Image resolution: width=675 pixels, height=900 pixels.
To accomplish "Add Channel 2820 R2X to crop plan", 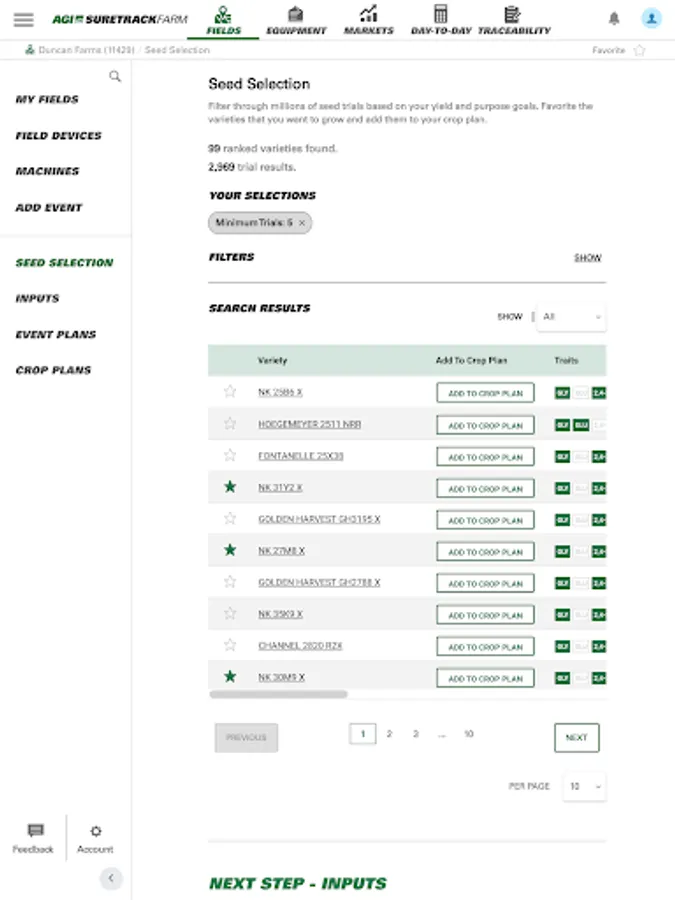I will pyautogui.click(x=485, y=646).
